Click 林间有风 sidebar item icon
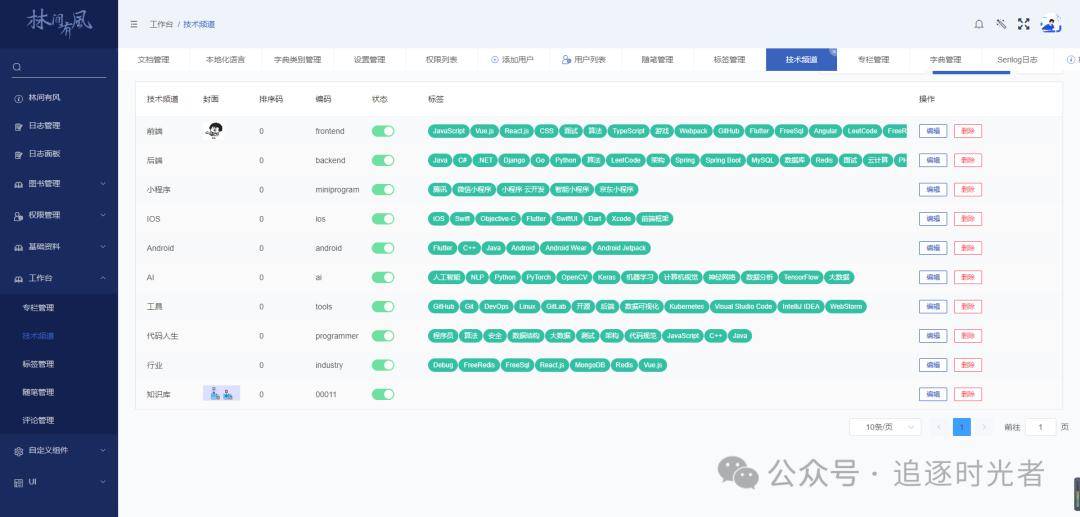 pos(19,98)
